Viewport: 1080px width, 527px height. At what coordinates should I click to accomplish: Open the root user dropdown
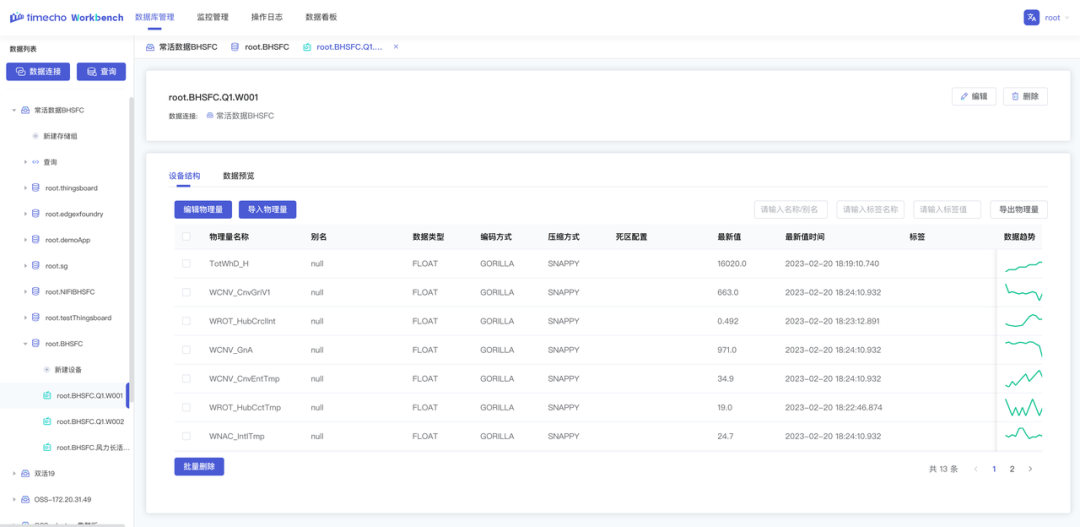pyautogui.click(x=1057, y=18)
